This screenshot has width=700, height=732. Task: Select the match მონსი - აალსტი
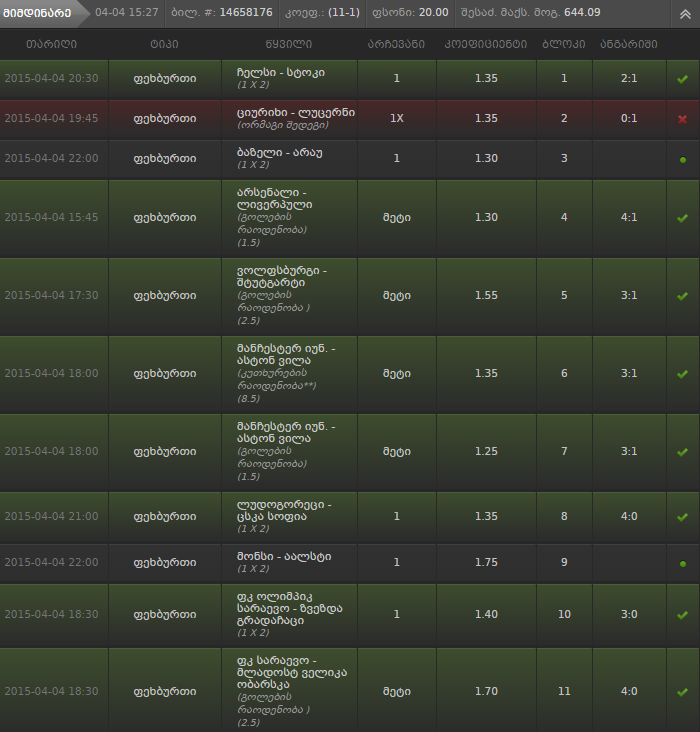point(284,556)
